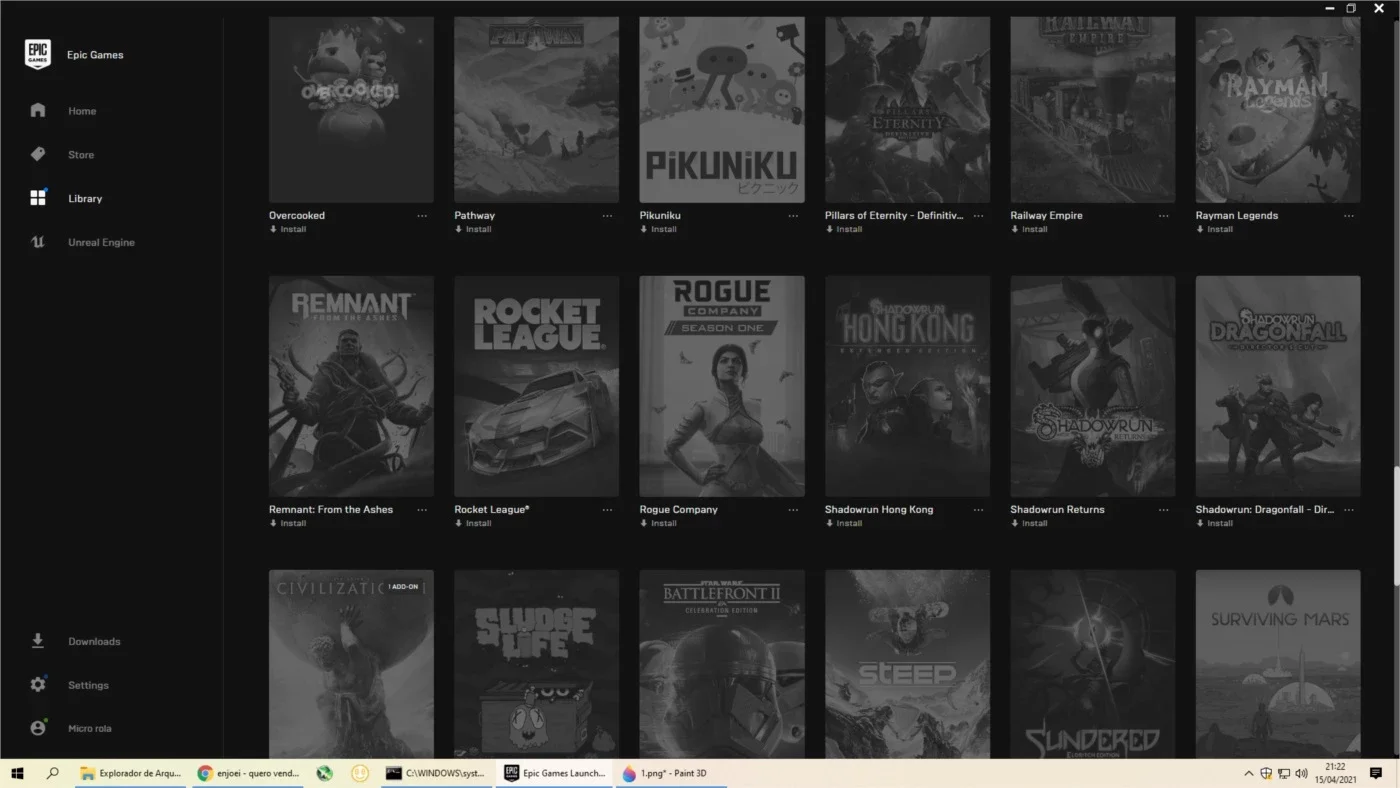Open more options for Pillars of Eternity

point(978,216)
